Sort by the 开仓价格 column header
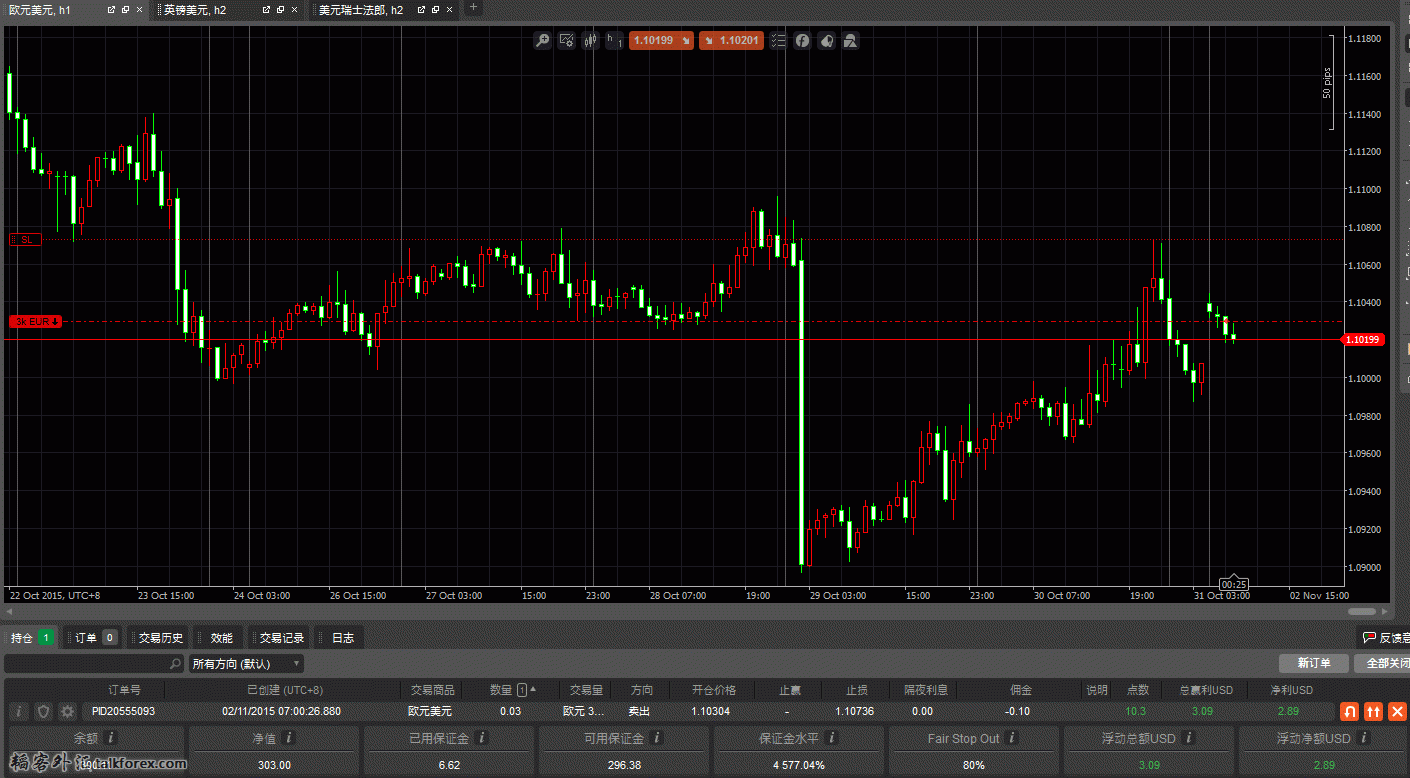 (x=714, y=689)
